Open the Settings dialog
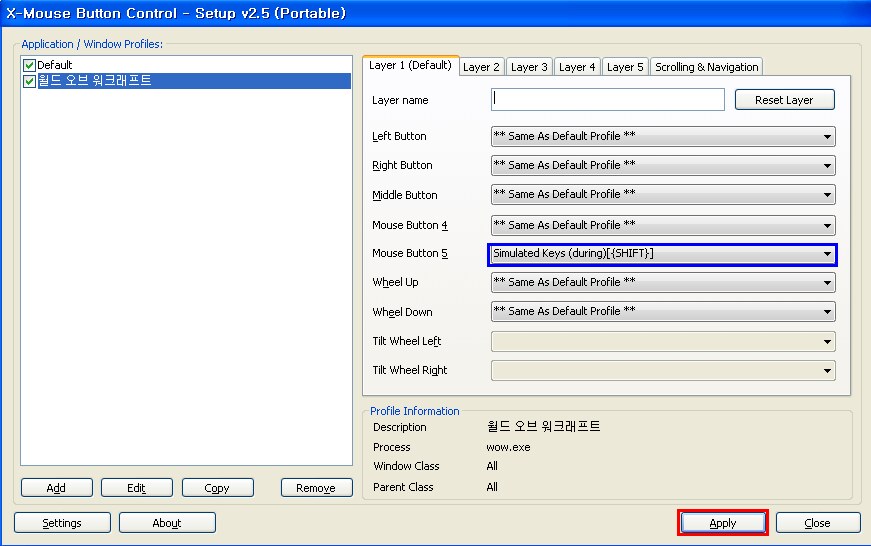871x546 pixels. (x=62, y=523)
